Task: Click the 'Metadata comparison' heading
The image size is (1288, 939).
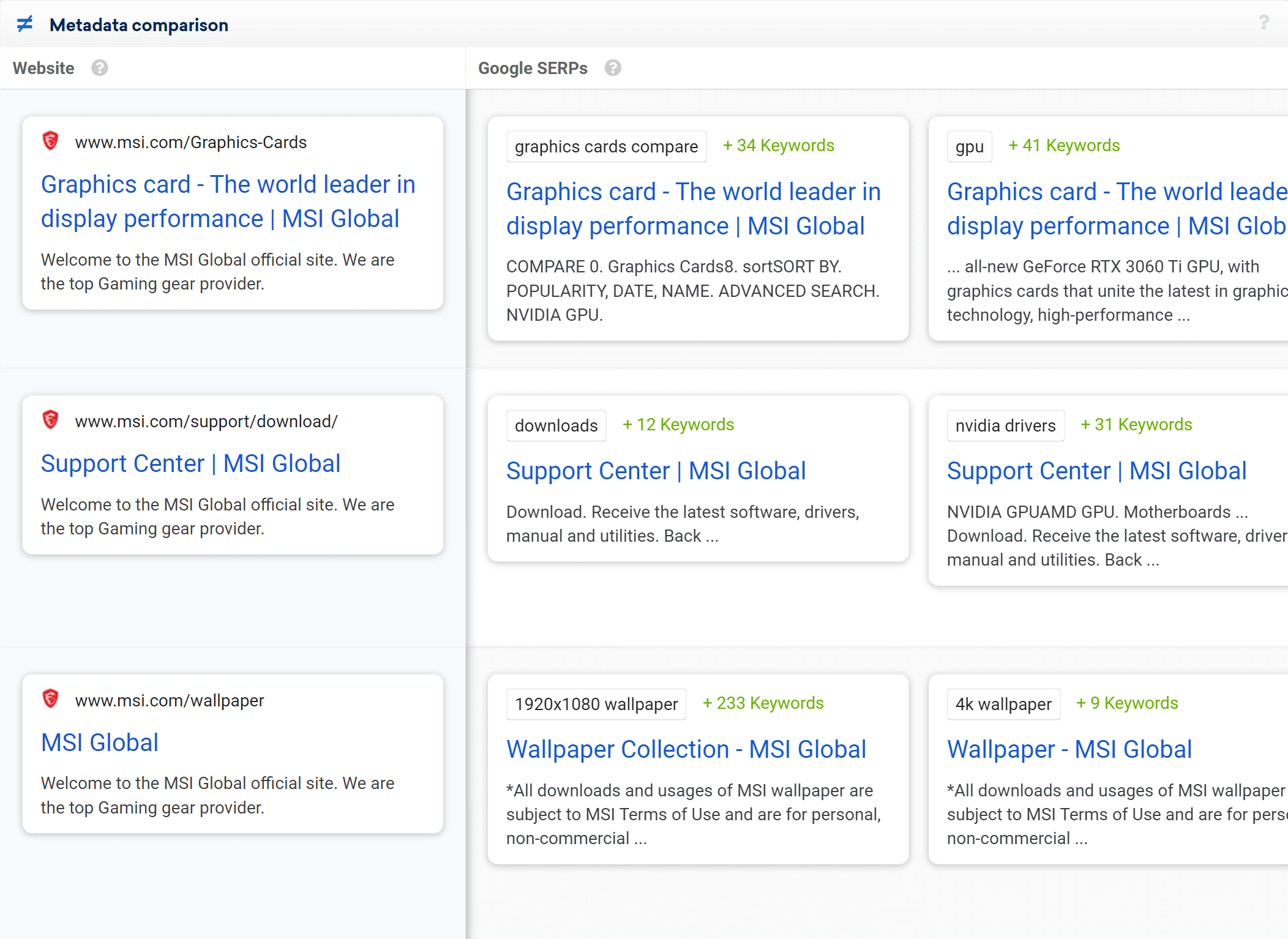Action: coord(139,25)
